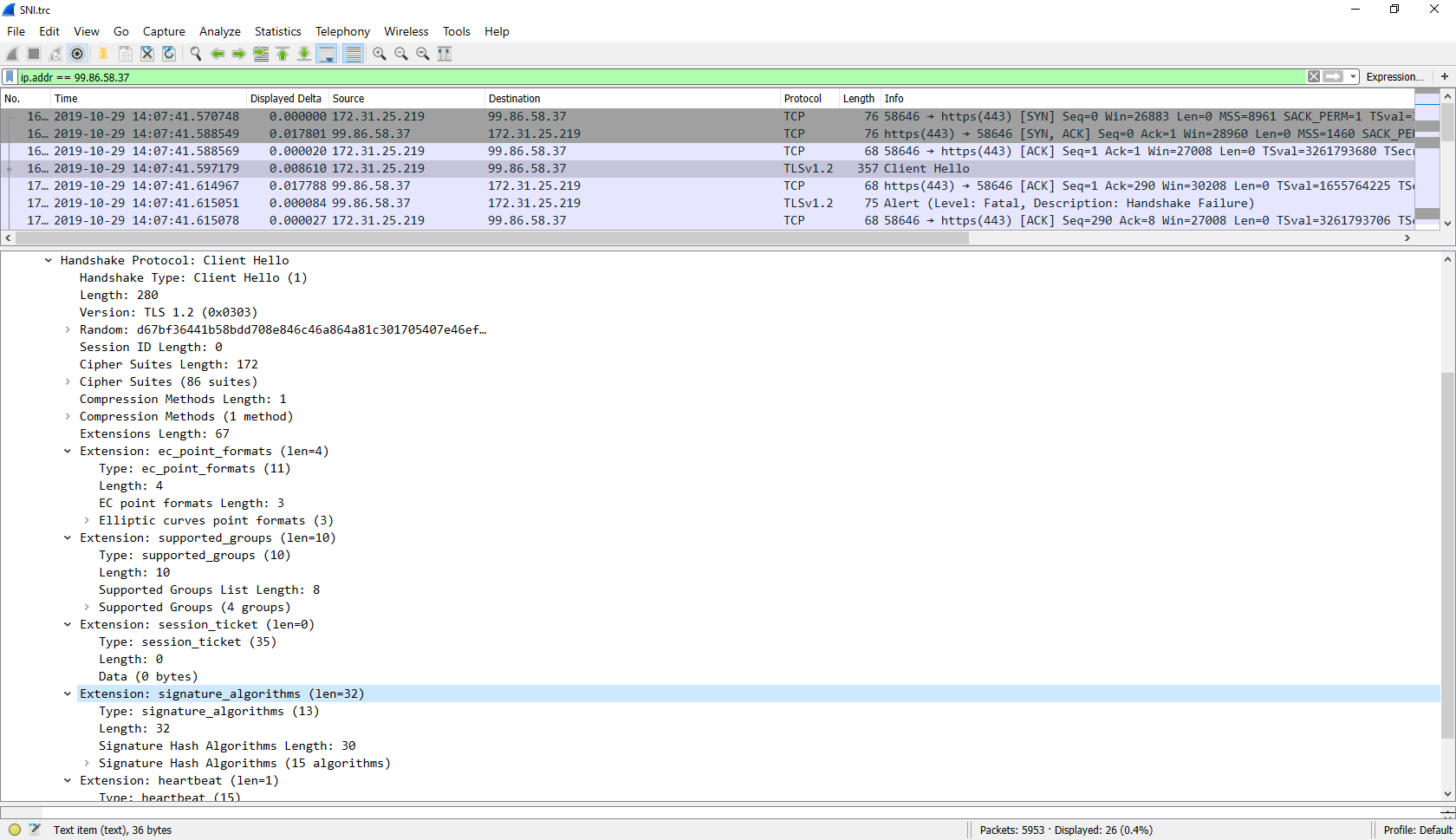Expand the Cipher Suites tree item

click(x=68, y=381)
